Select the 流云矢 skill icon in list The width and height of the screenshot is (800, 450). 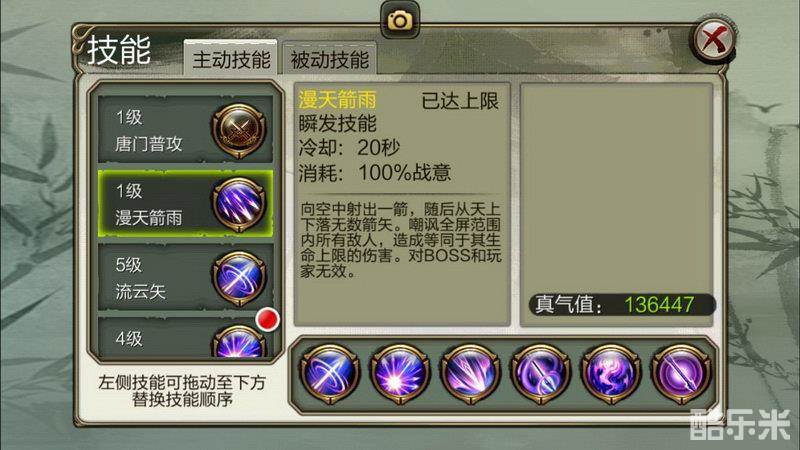(x=239, y=278)
